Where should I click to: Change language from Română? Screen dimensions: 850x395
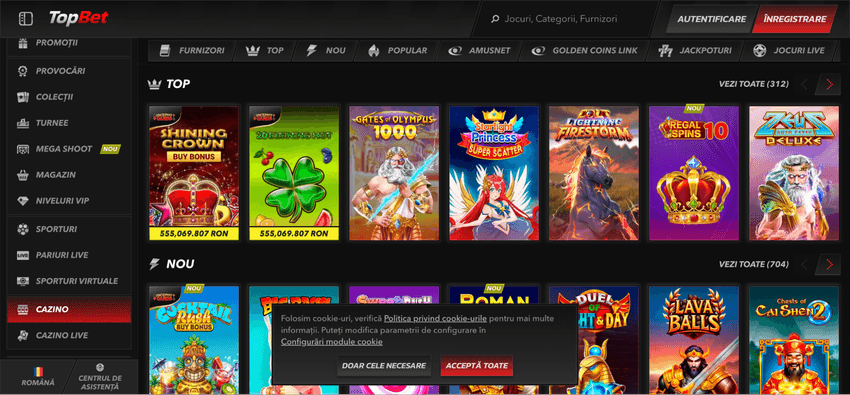click(37, 377)
